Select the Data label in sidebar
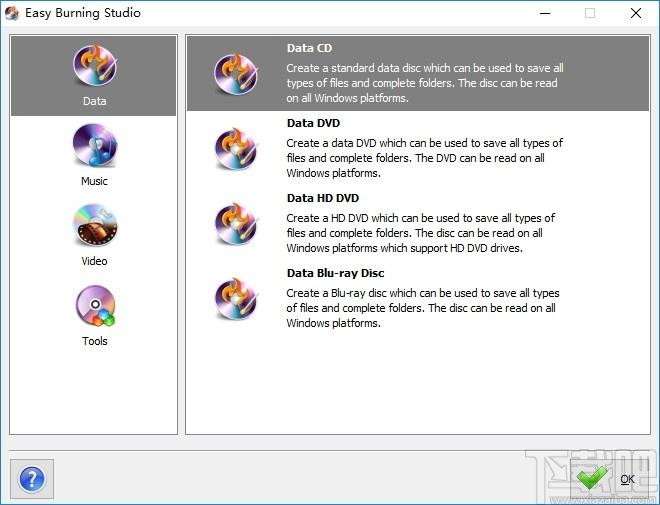660x505 pixels. coord(95,101)
